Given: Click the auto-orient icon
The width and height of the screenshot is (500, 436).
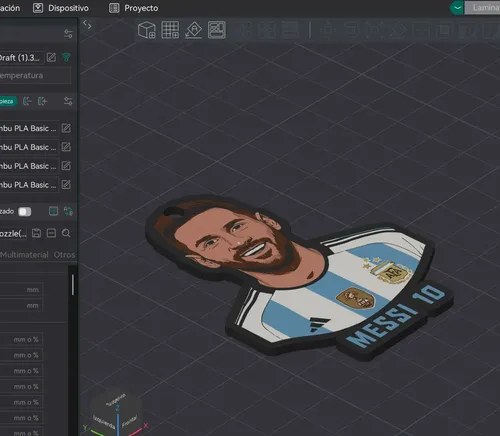Looking at the screenshot, I should coord(194,30).
